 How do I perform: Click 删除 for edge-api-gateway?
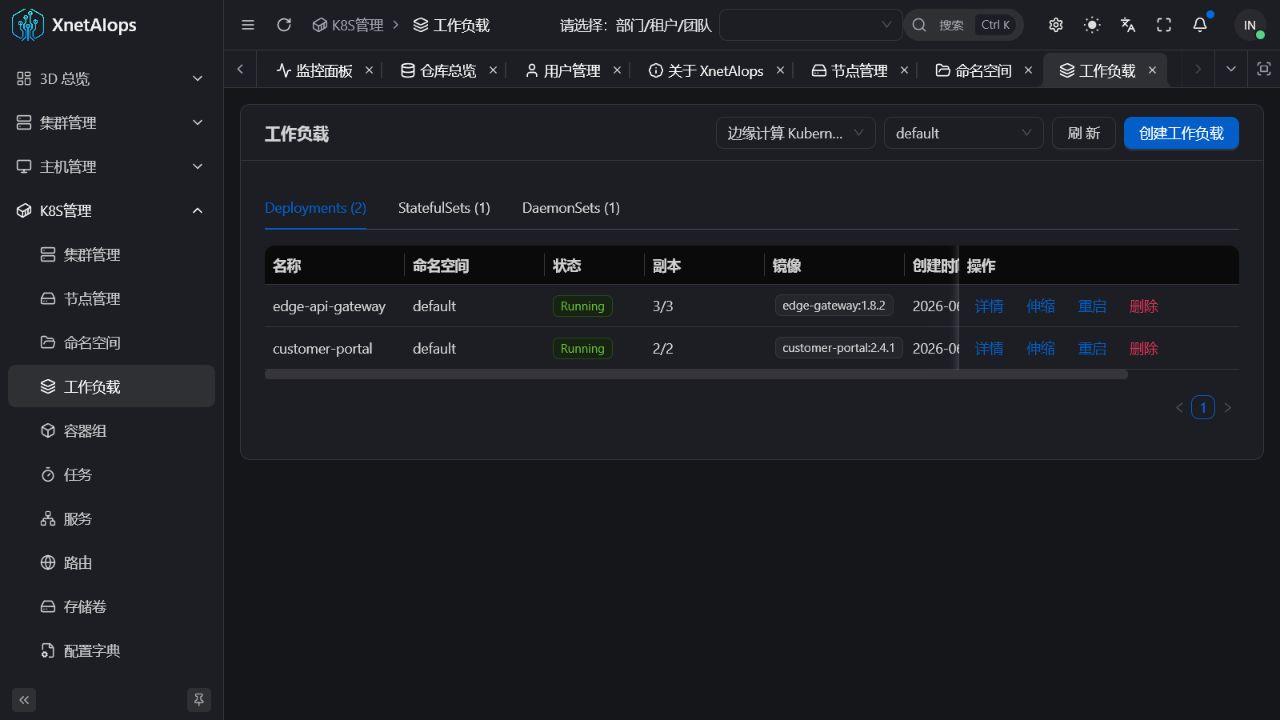point(1144,306)
